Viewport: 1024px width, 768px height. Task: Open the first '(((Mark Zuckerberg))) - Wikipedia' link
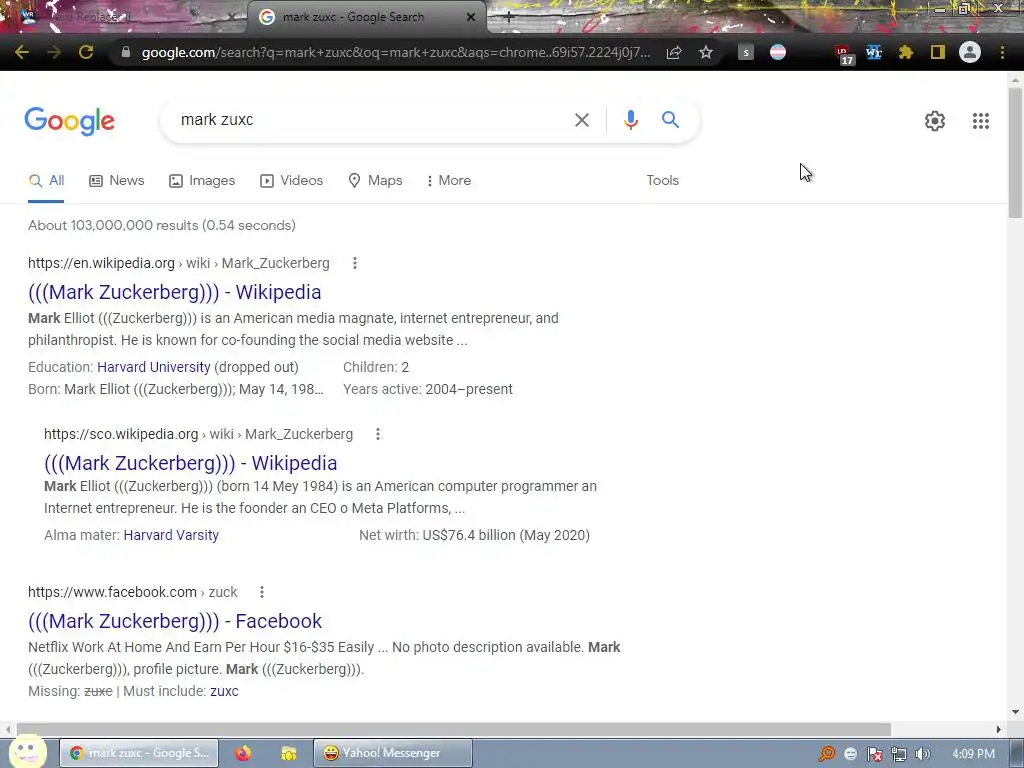tap(174, 292)
